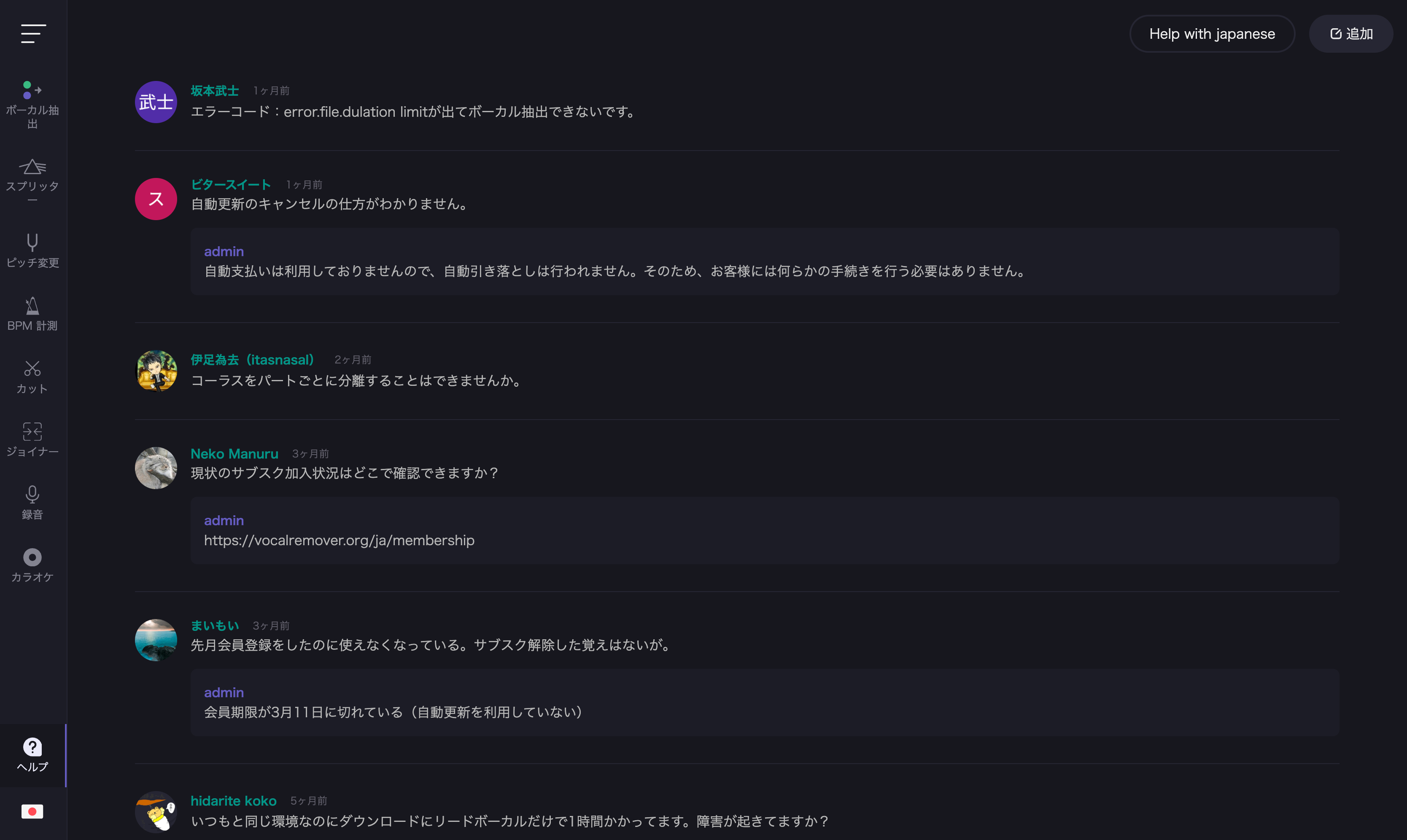Click the 伊足為去 (itasnasal) profile picture

coord(156,371)
